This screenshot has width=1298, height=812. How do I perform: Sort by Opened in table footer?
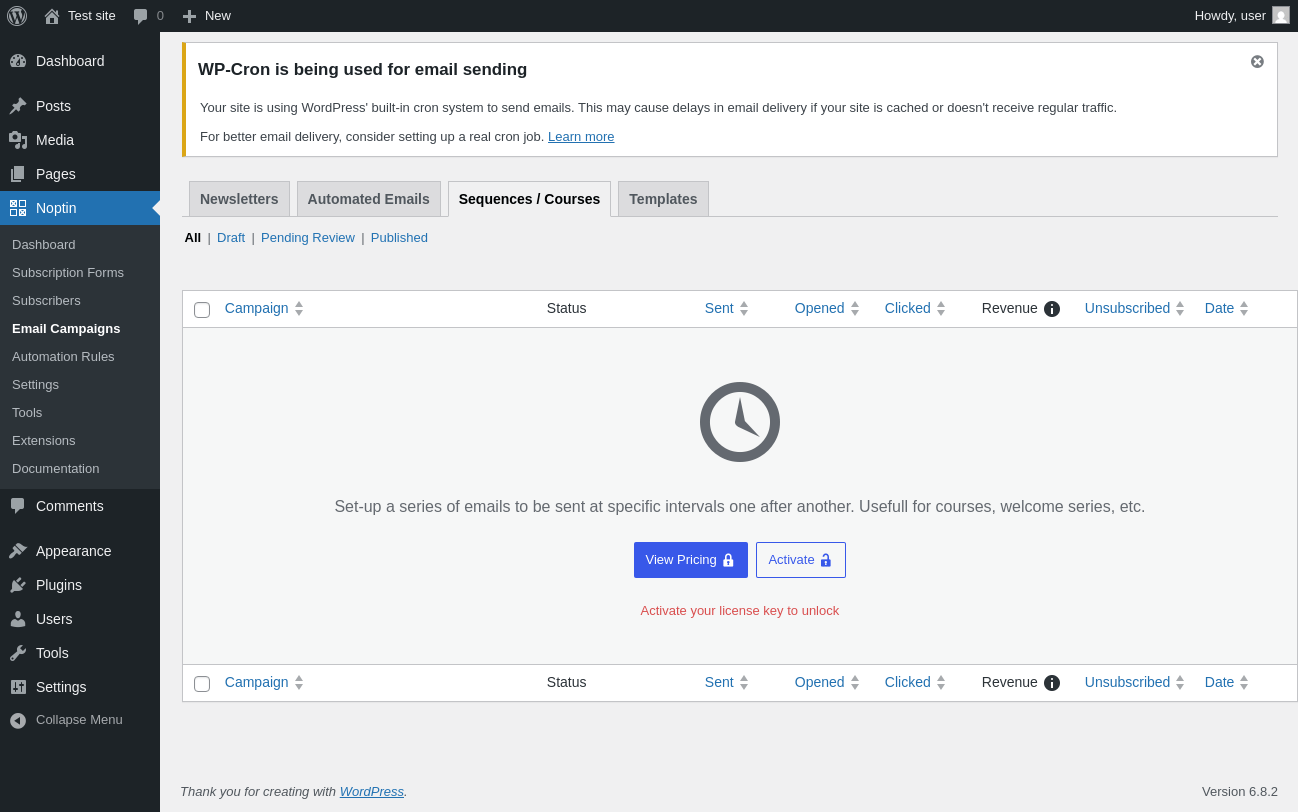pos(827,682)
